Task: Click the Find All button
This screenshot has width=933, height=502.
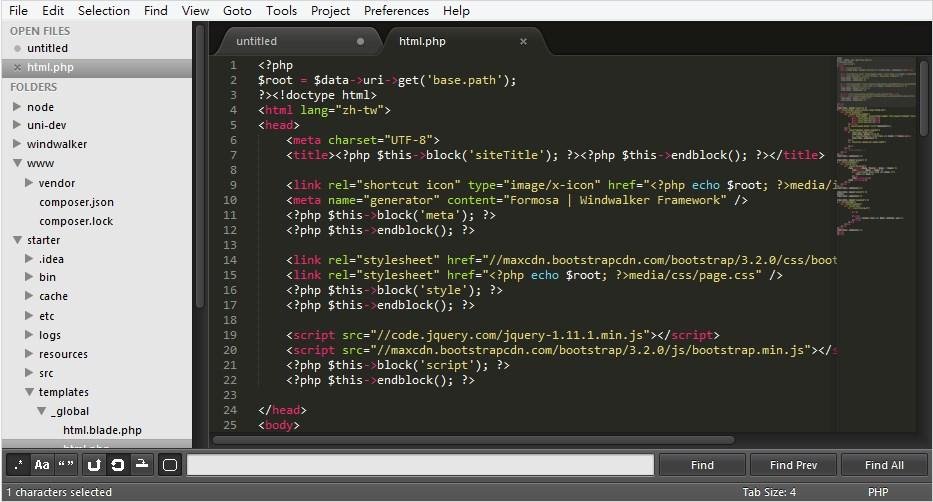Action: [884, 465]
